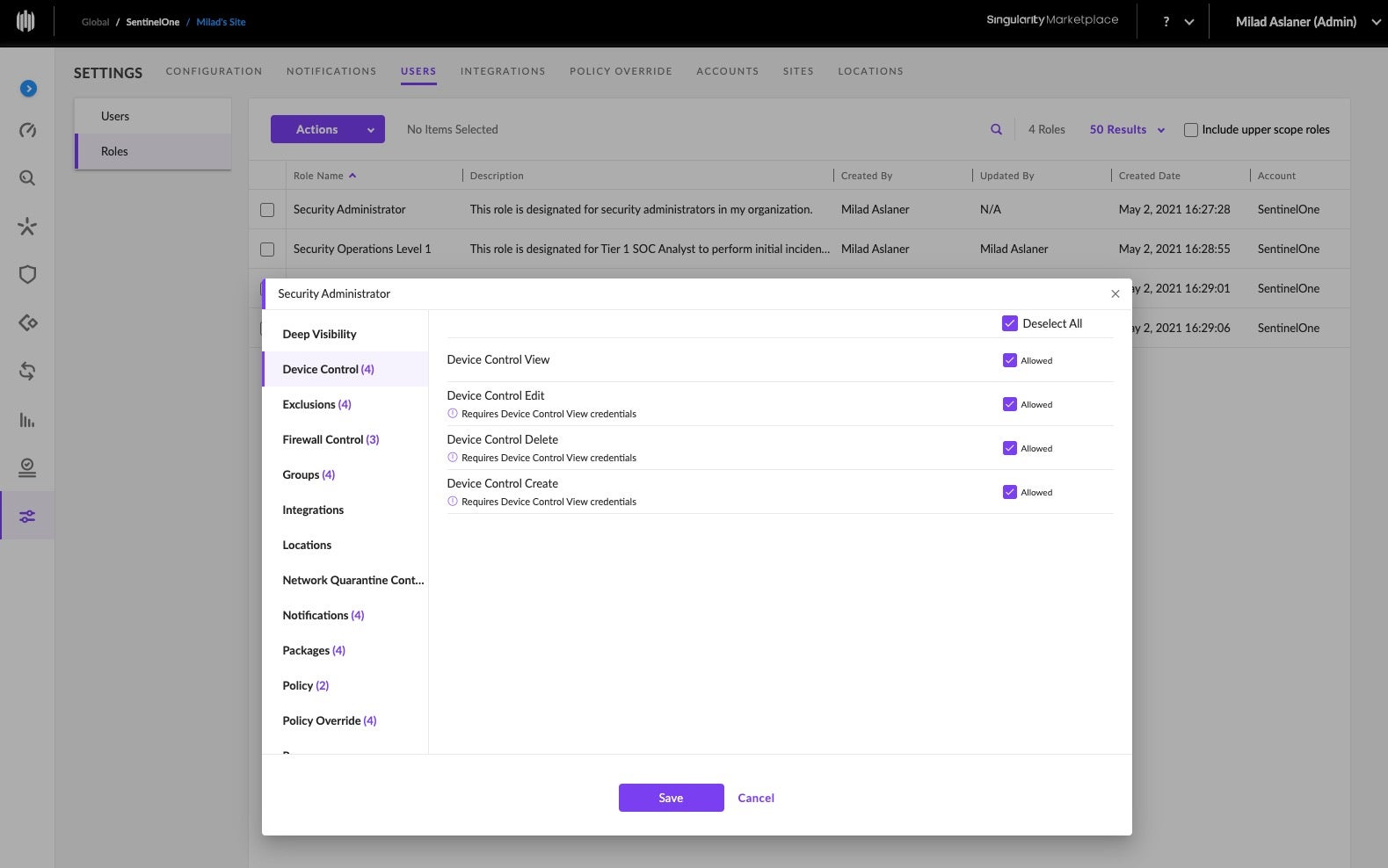
Task: Save the role changes
Action: coord(671,799)
